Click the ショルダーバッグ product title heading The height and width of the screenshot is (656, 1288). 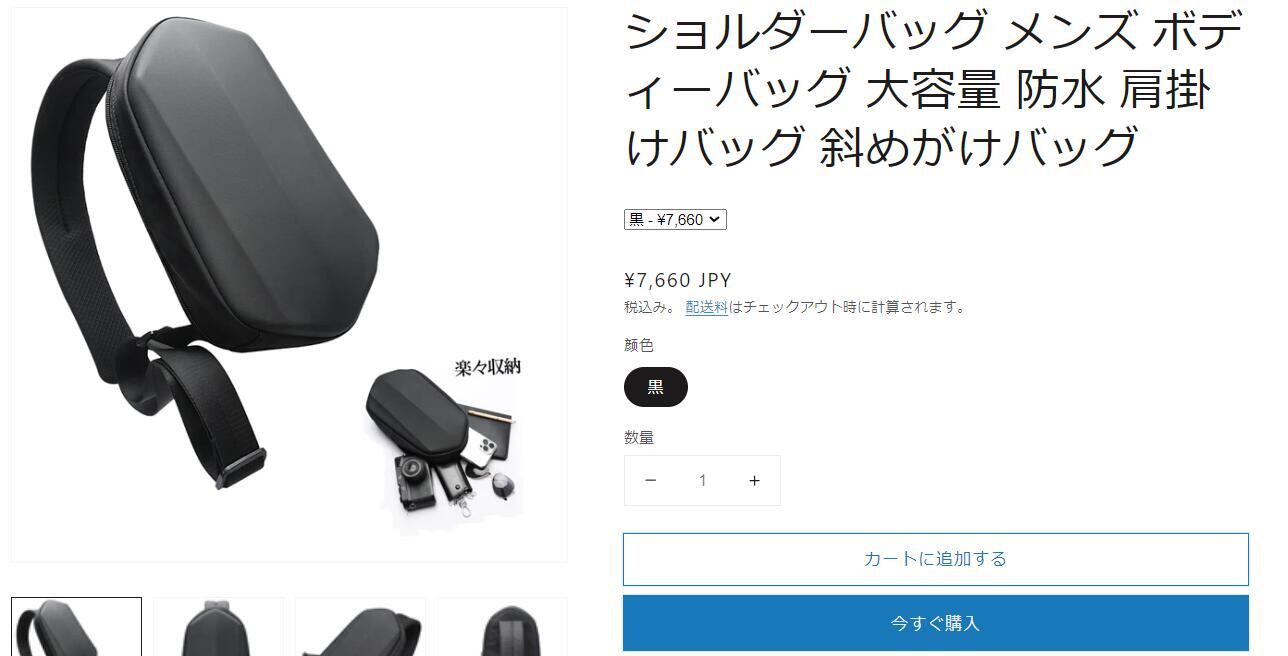934,88
